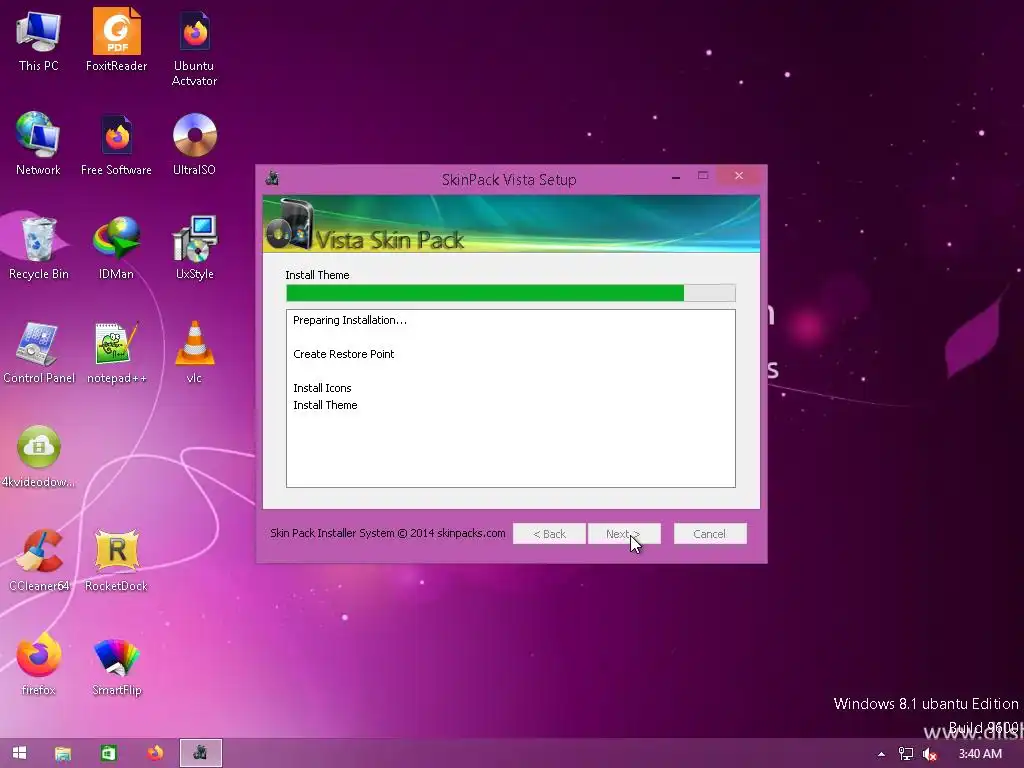Viewport: 1024px width, 768px height.
Task: Open Free Software desktop icon
Action: 116,144
